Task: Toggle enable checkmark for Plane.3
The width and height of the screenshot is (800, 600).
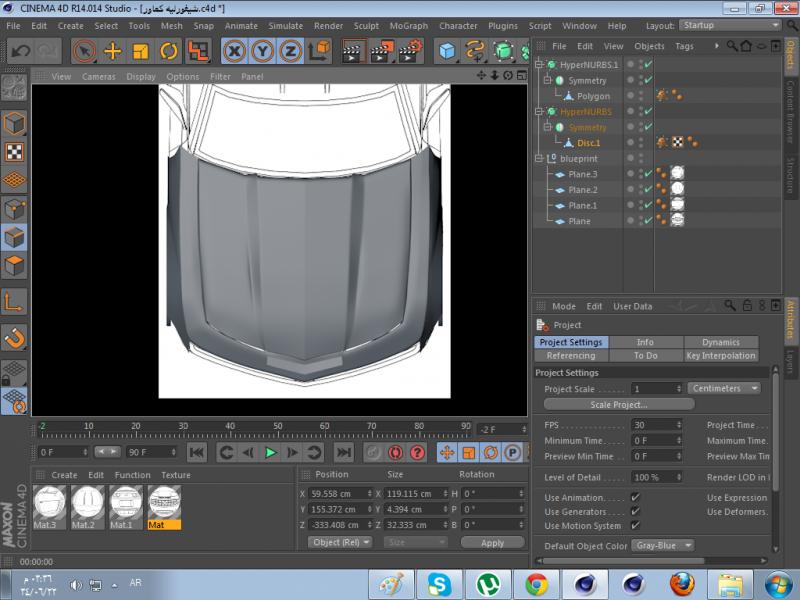Action: [648, 174]
